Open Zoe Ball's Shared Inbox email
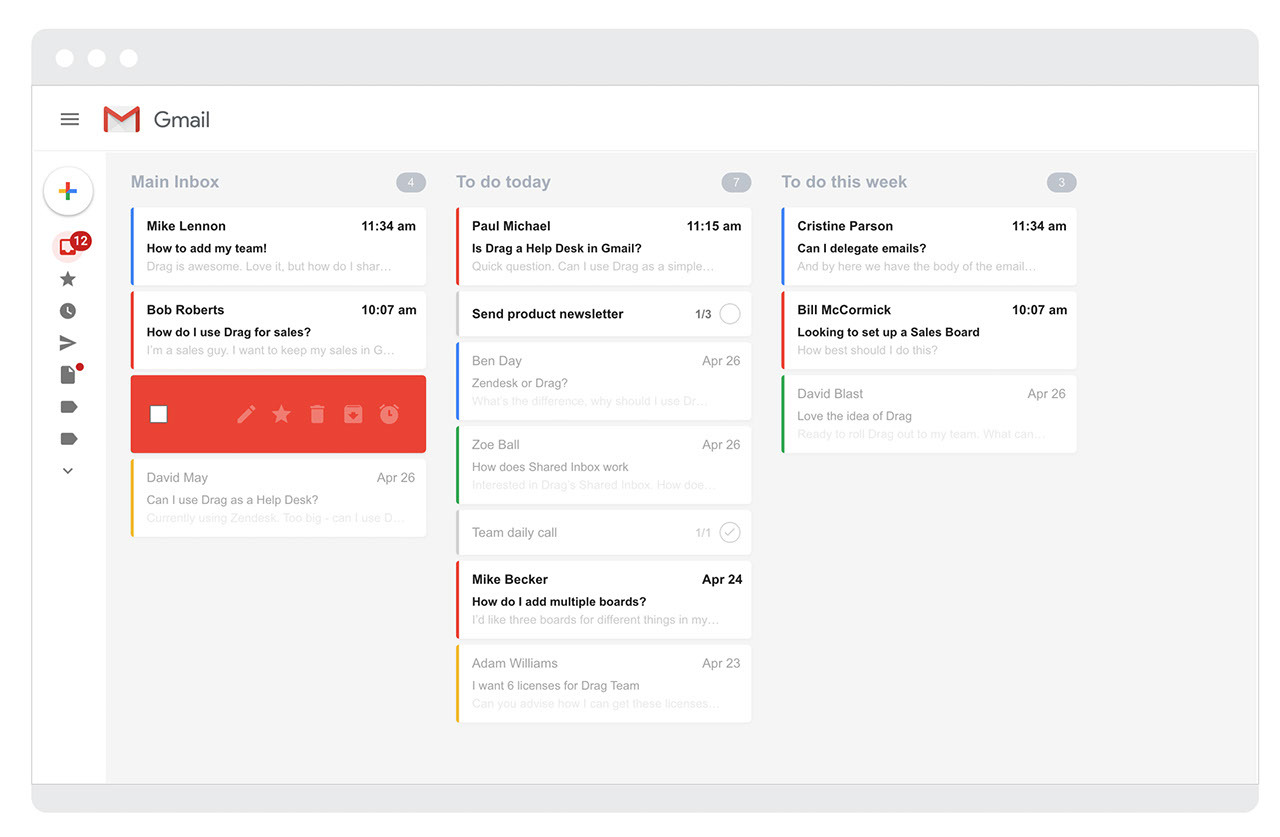This screenshot has height=837, width=1280. click(604, 465)
